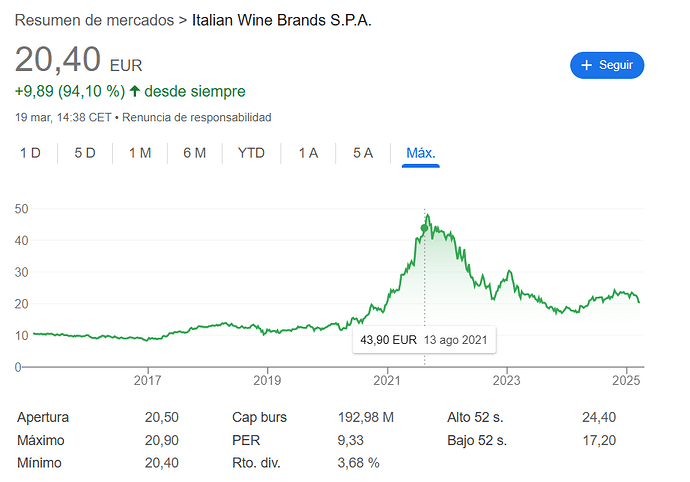
Task: Click the 2023 marker on time axis
Action: [x=506, y=380]
